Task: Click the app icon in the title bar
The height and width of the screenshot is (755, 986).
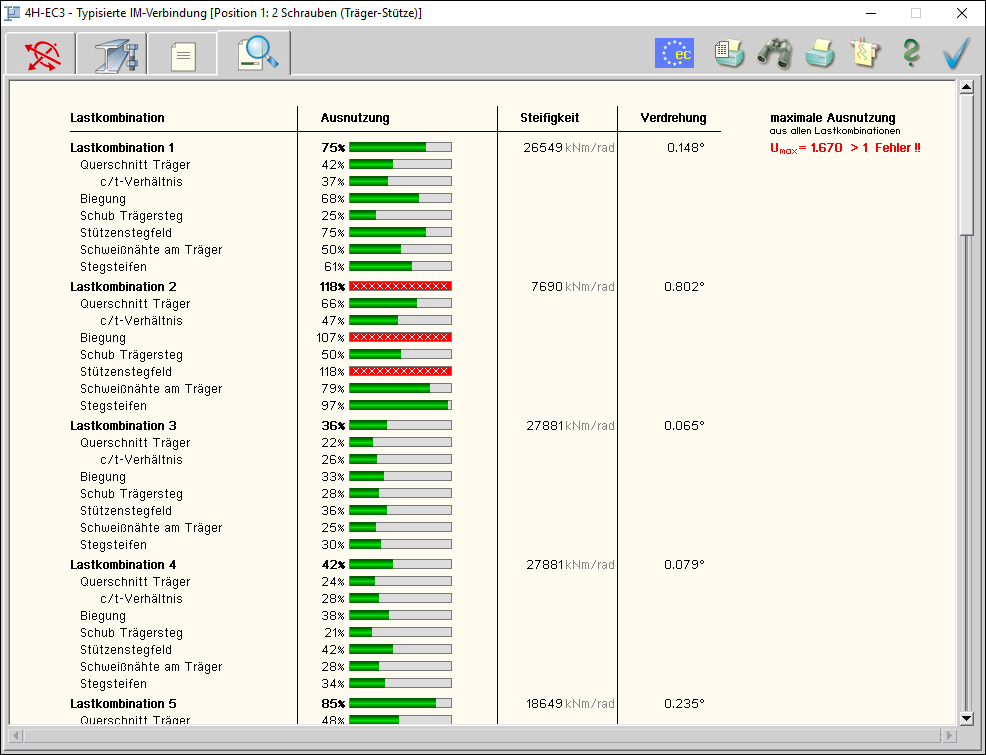Action: point(13,13)
